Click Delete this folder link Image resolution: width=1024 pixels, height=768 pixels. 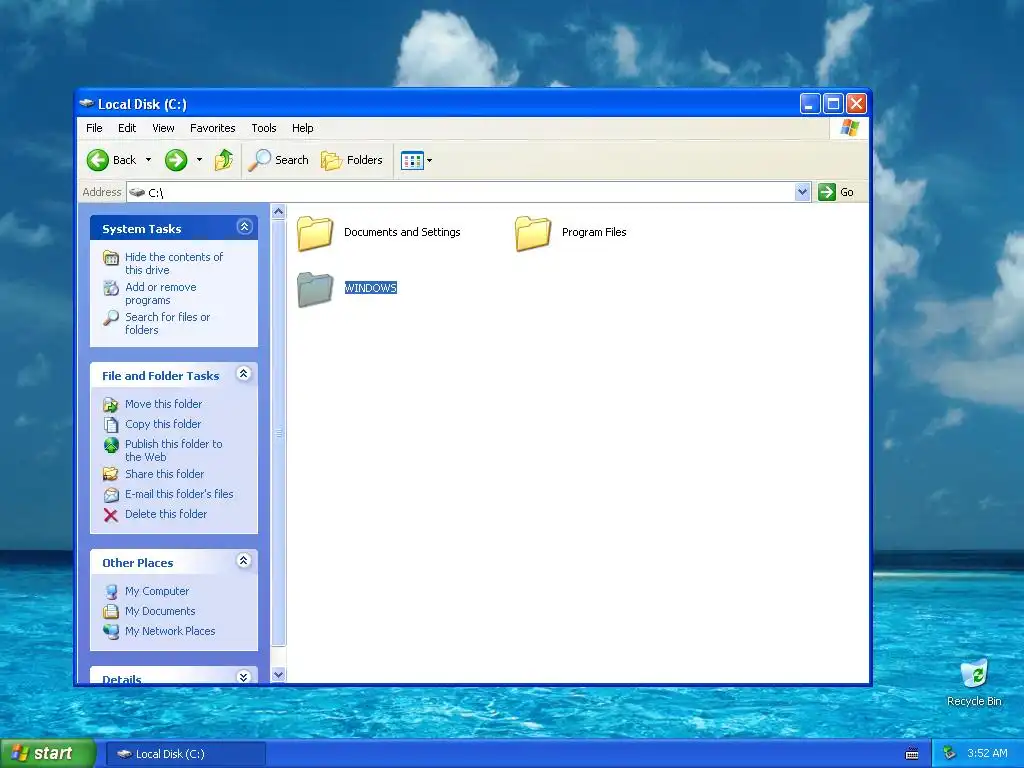166,514
